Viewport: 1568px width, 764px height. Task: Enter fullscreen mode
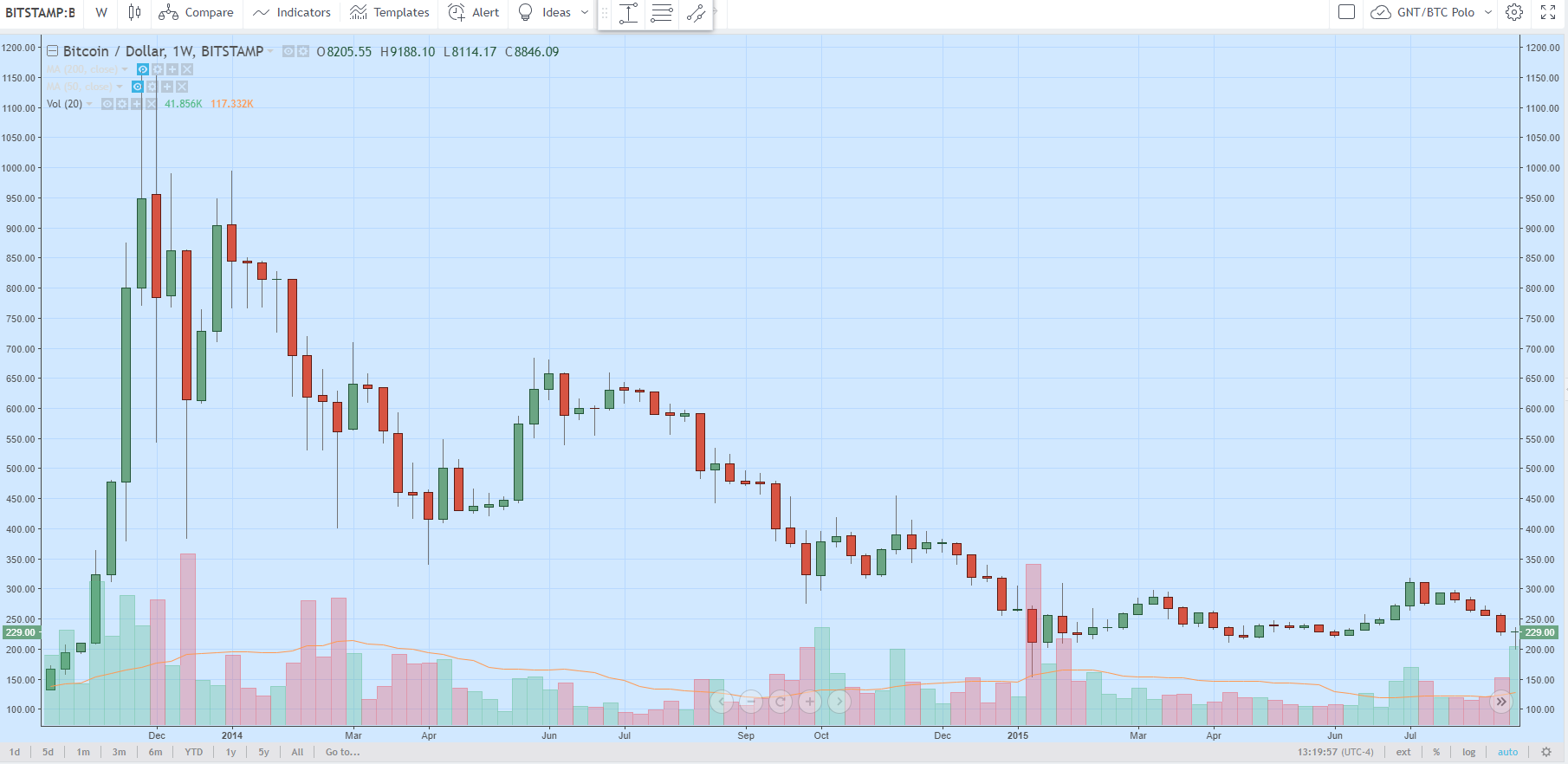(x=1548, y=12)
